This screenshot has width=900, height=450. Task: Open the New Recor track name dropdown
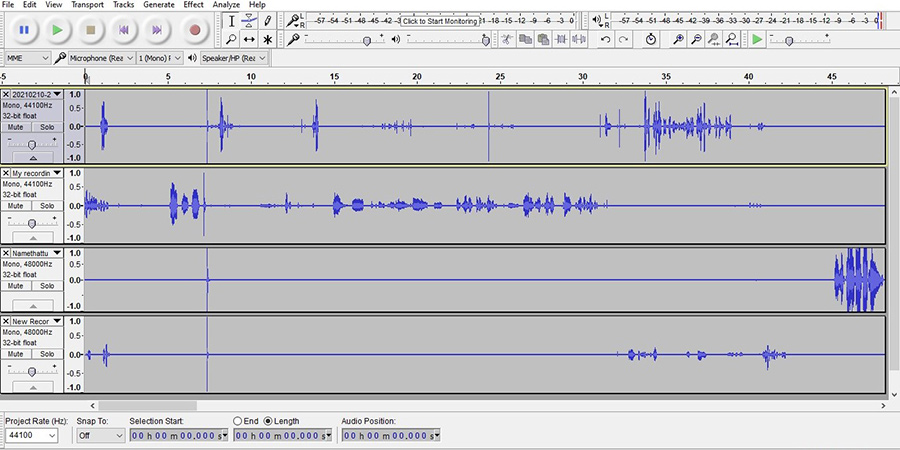click(37, 321)
